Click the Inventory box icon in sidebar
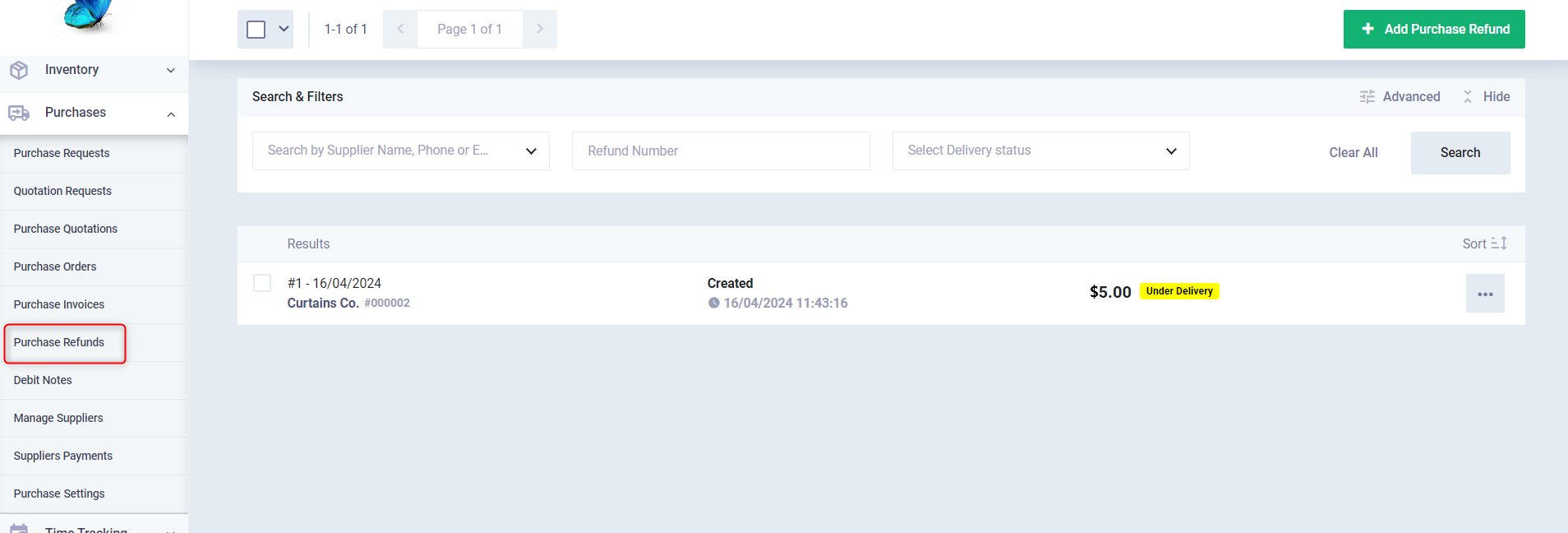Image resolution: width=1568 pixels, height=533 pixels. coord(19,70)
